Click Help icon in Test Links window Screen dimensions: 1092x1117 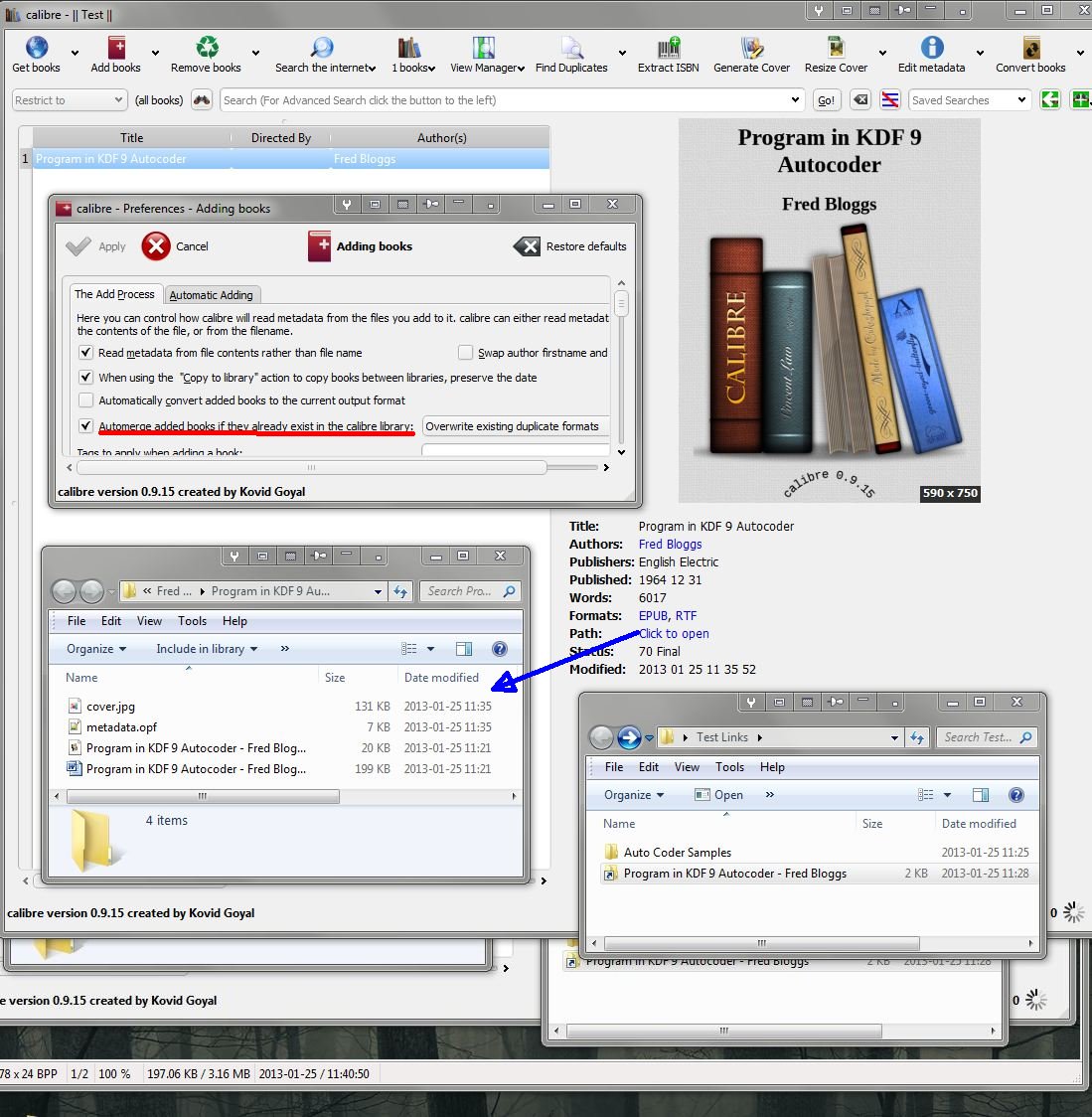click(1016, 795)
